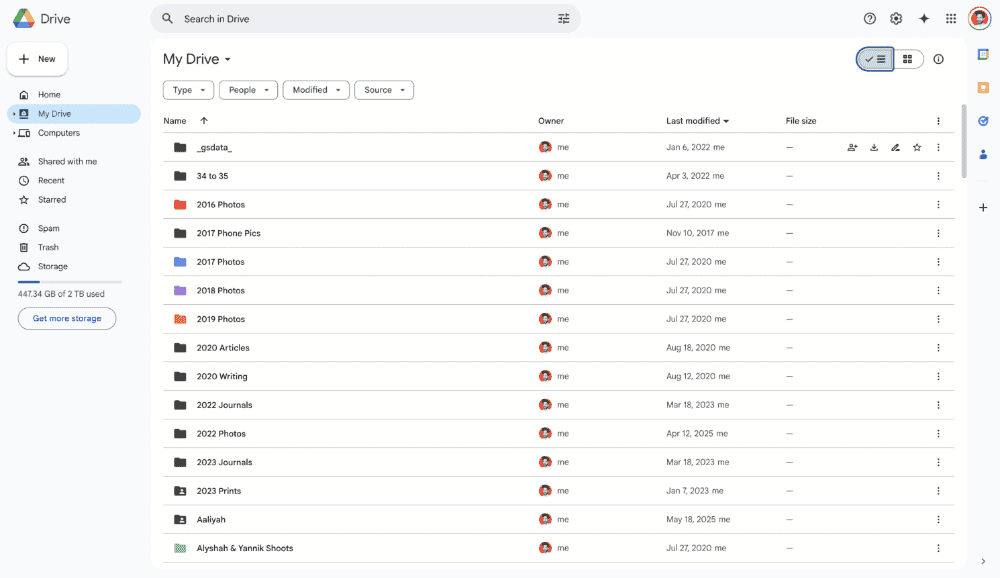
Task: Click the storage usage progress bar
Action: (70, 281)
